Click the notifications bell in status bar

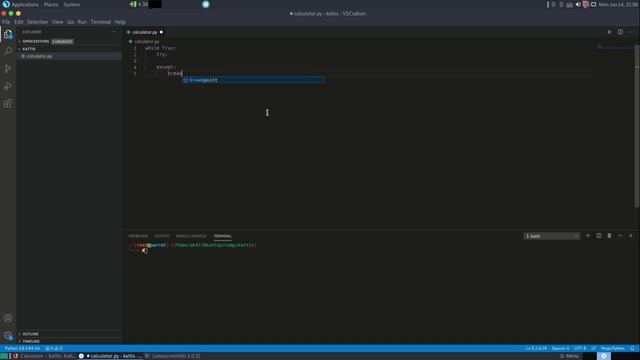632,348
